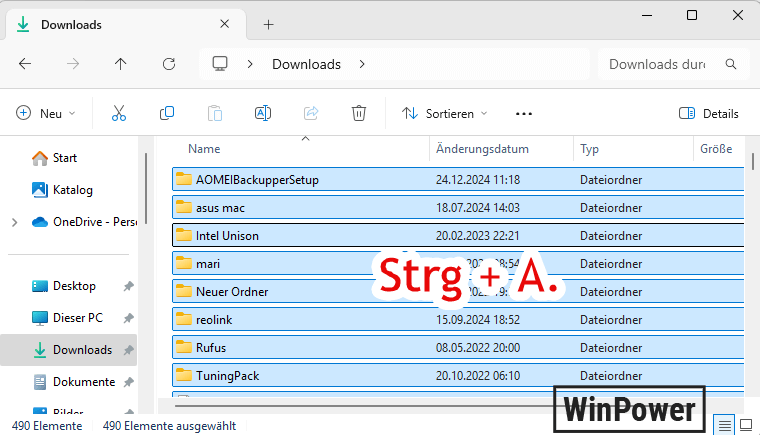This screenshot has height=435, width=760.
Task: Select Dokumente in the sidebar
Action: 81,382
